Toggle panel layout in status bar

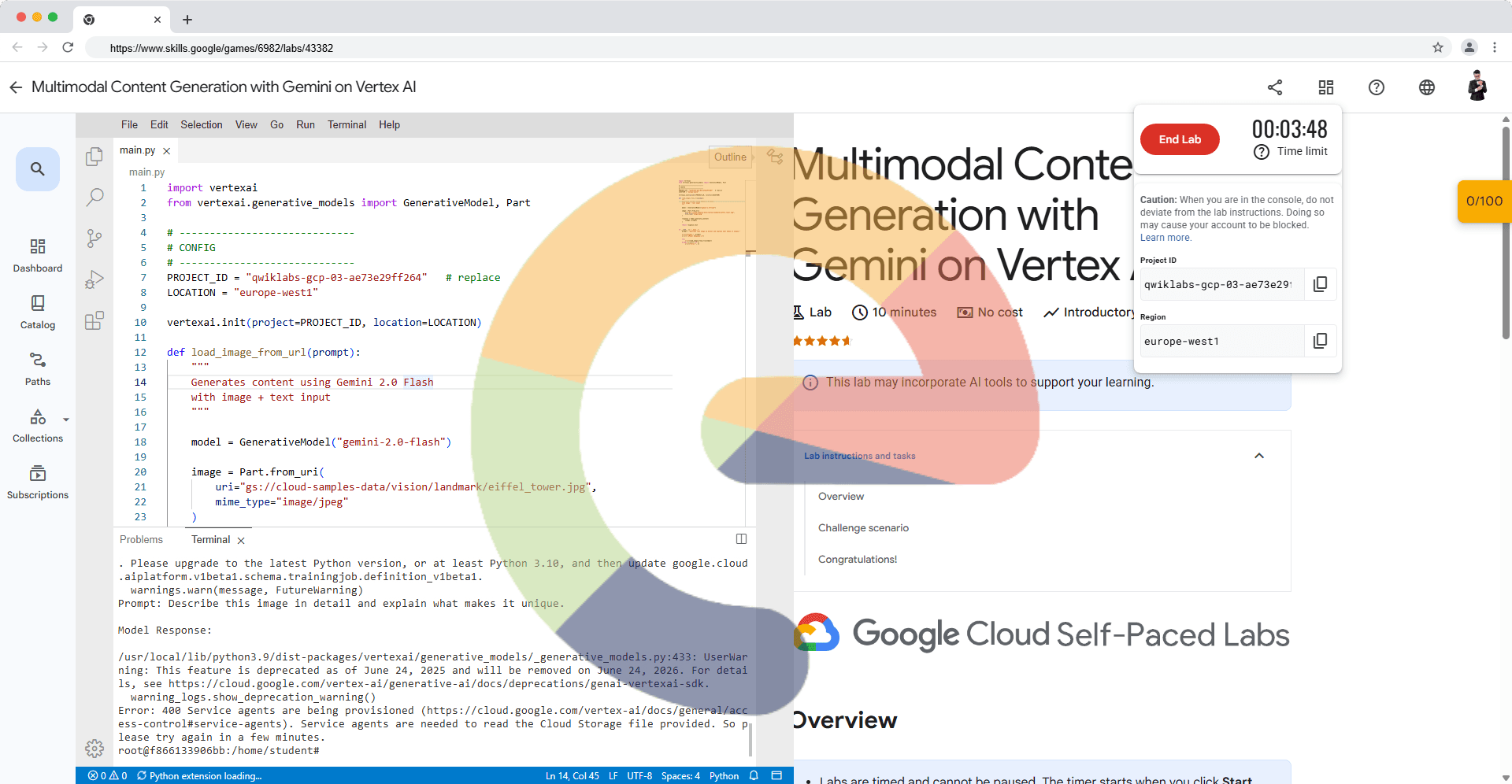point(776,775)
